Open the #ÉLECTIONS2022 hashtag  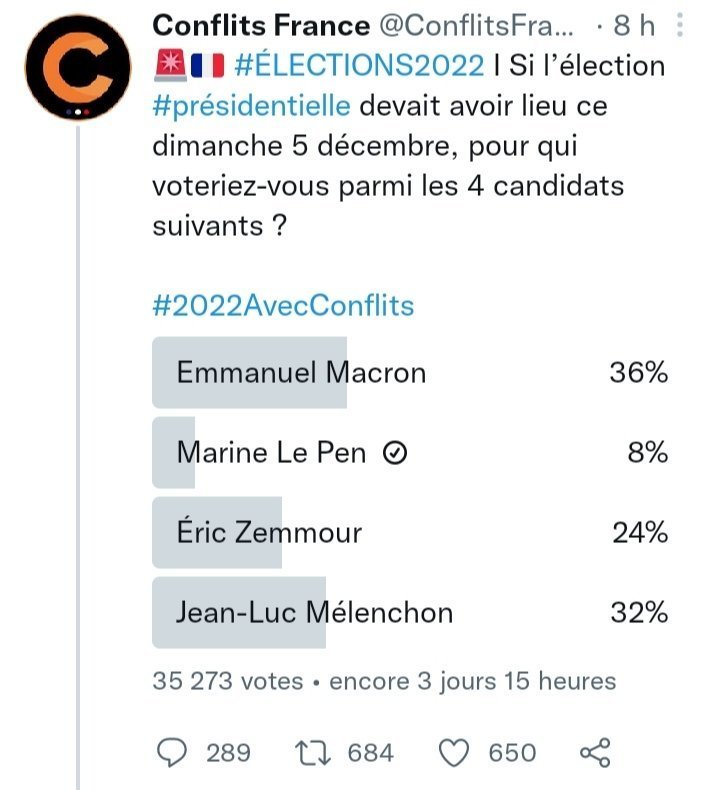pos(359,66)
